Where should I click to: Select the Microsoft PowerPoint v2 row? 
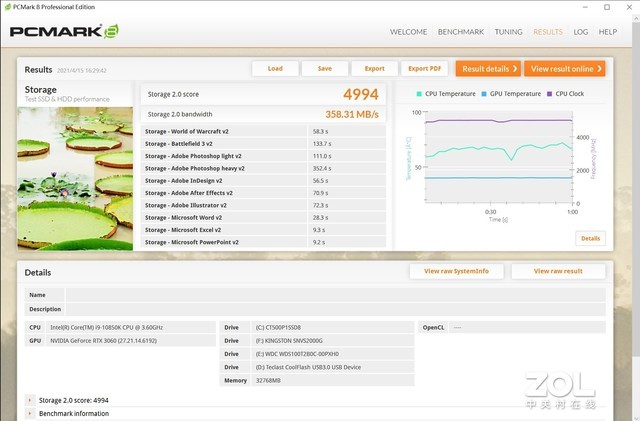(263, 242)
